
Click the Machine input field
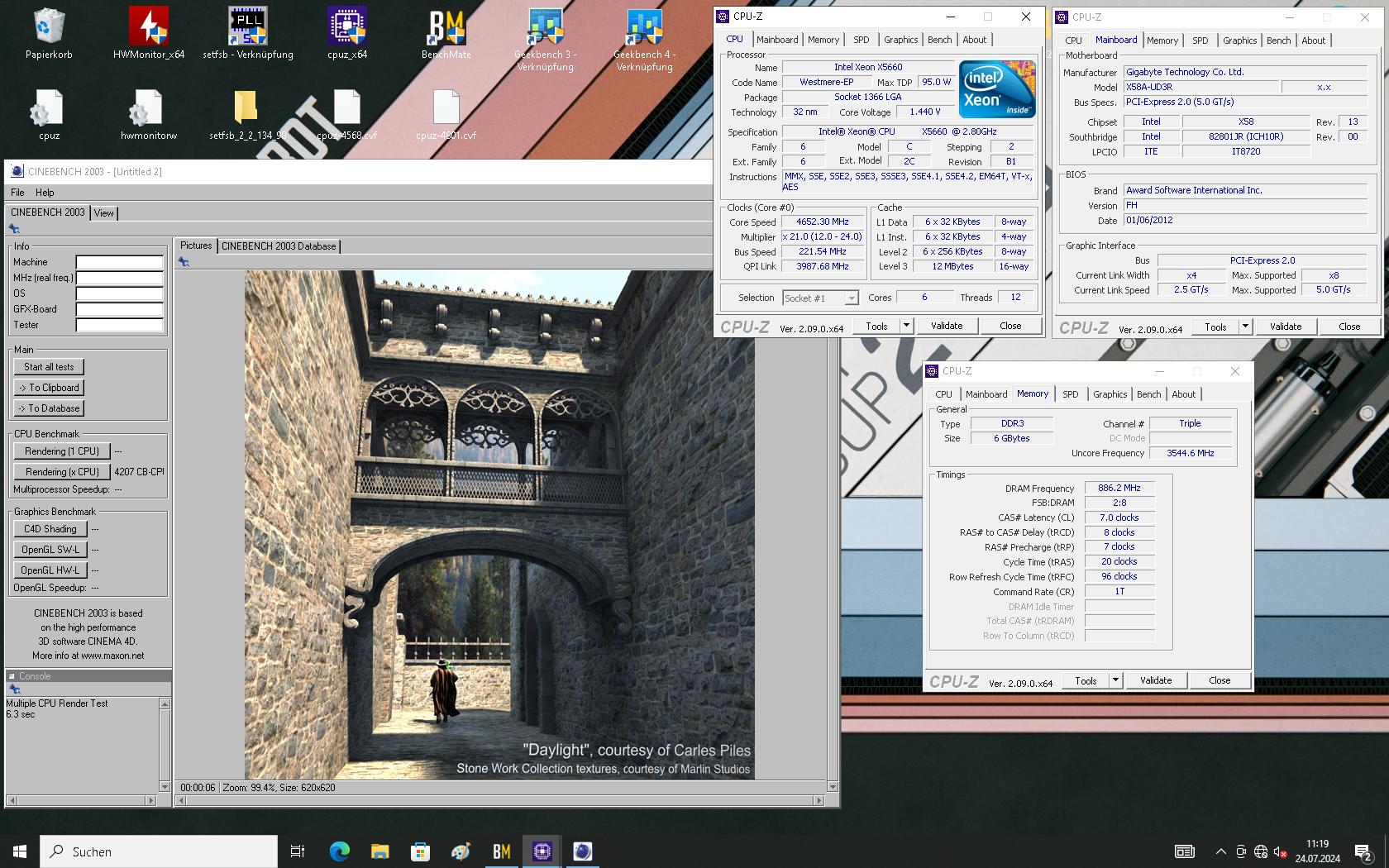coord(120,263)
